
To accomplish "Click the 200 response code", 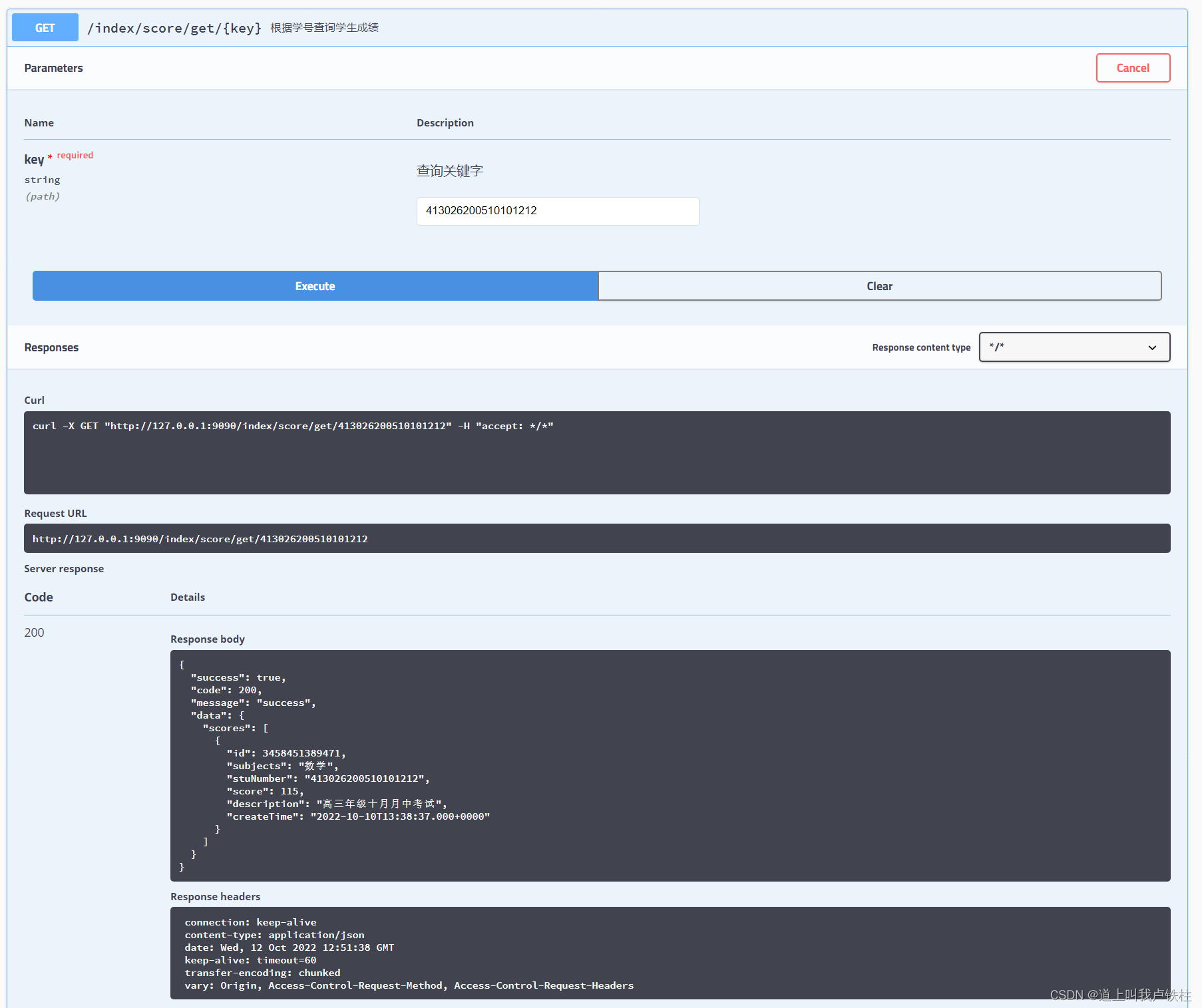I will [34, 633].
